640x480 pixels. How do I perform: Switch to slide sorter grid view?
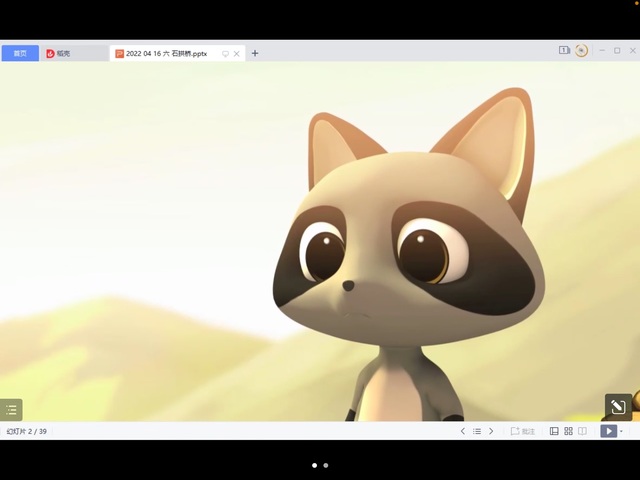point(568,431)
